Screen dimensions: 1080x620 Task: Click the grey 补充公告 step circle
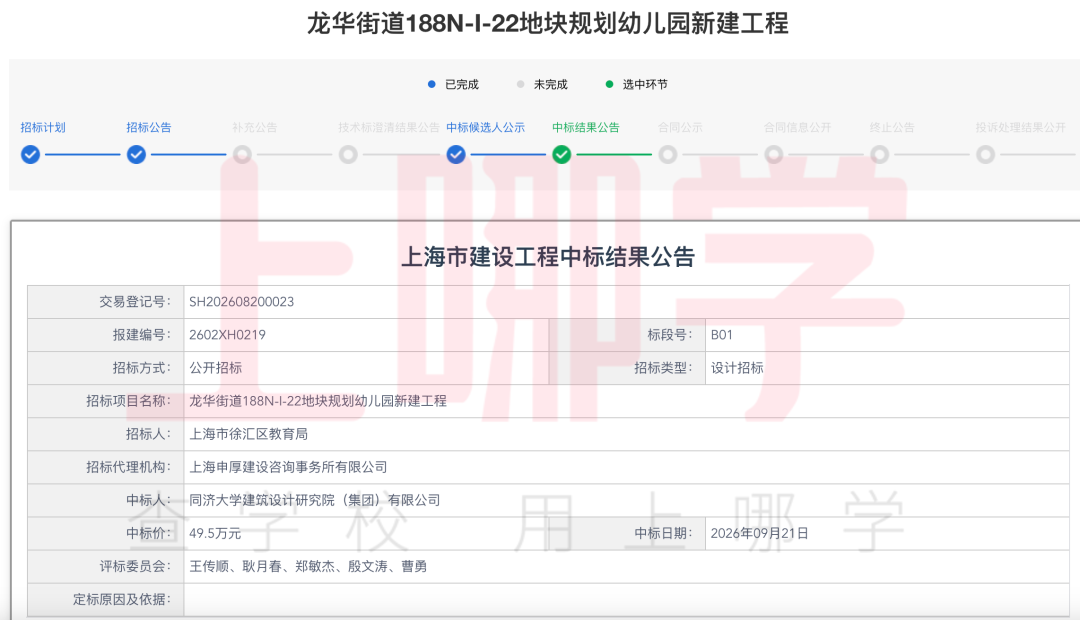[x=242, y=155]
